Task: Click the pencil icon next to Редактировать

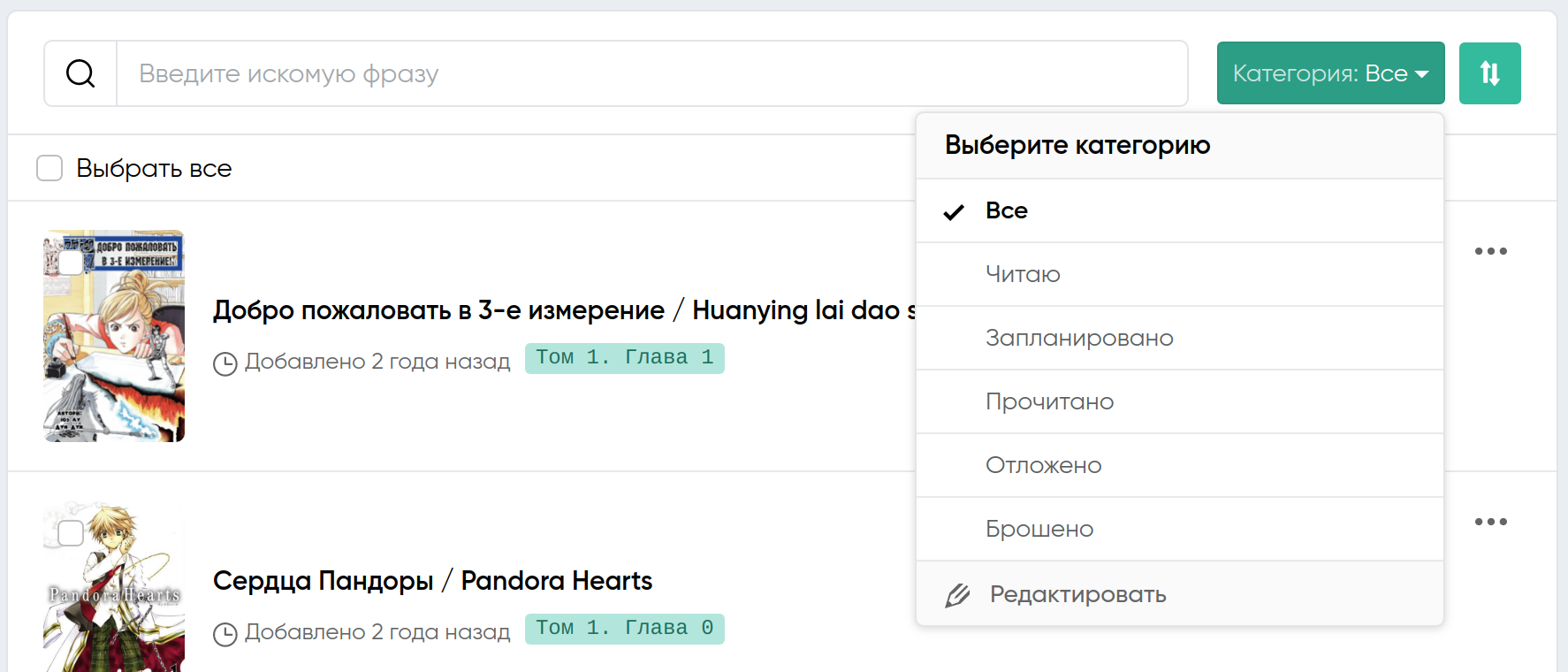Action: [x=957, y=595]
